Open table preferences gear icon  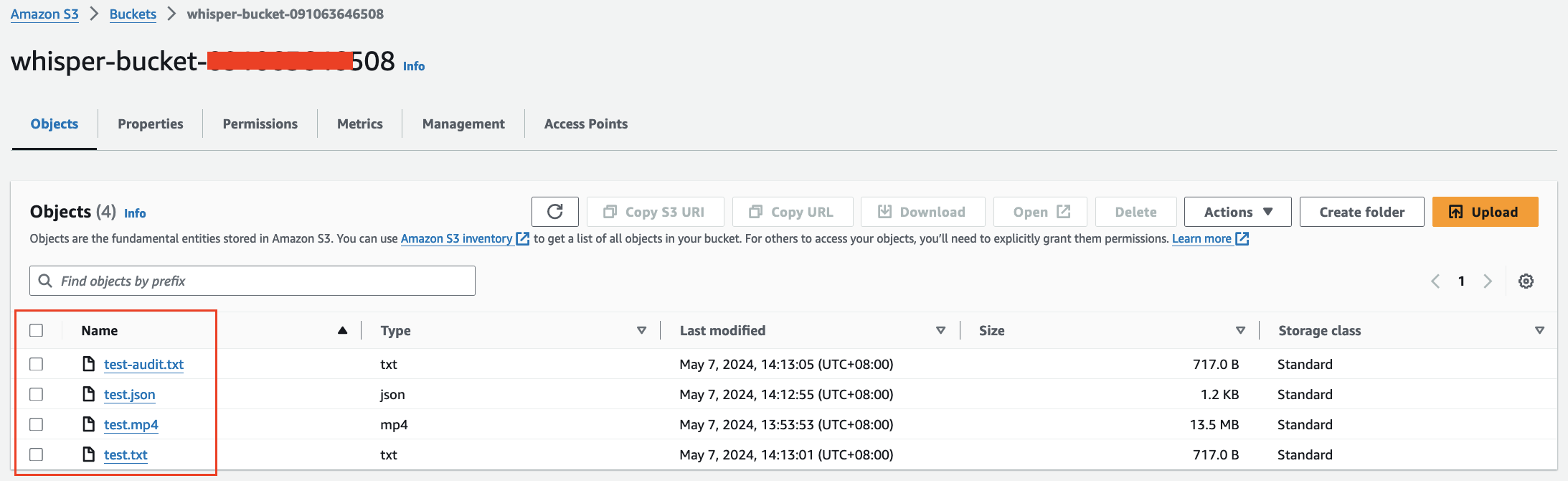pyautogui.click(x=1526, y=281)
